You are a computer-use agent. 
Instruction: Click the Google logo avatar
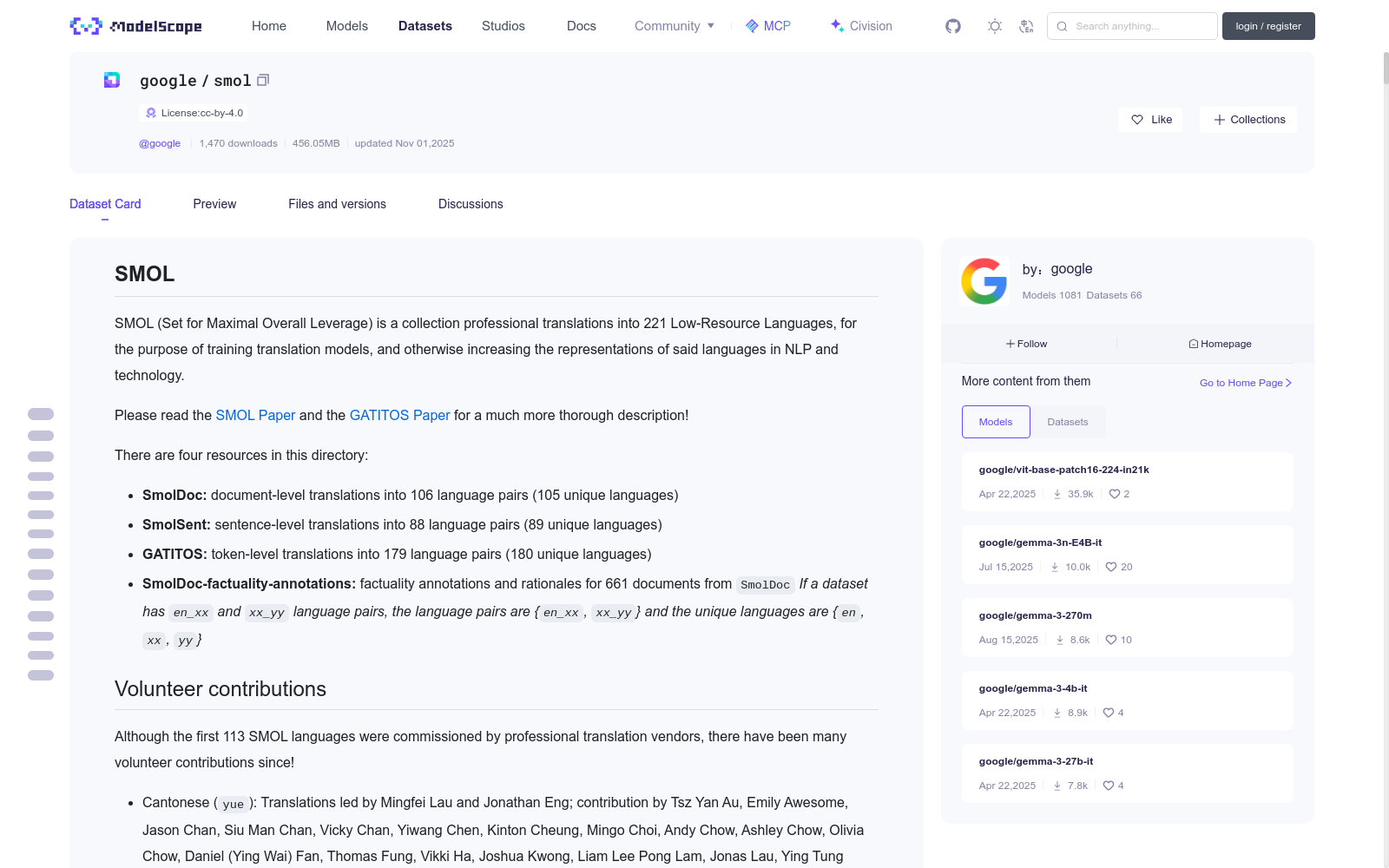[x=984, y=281]
